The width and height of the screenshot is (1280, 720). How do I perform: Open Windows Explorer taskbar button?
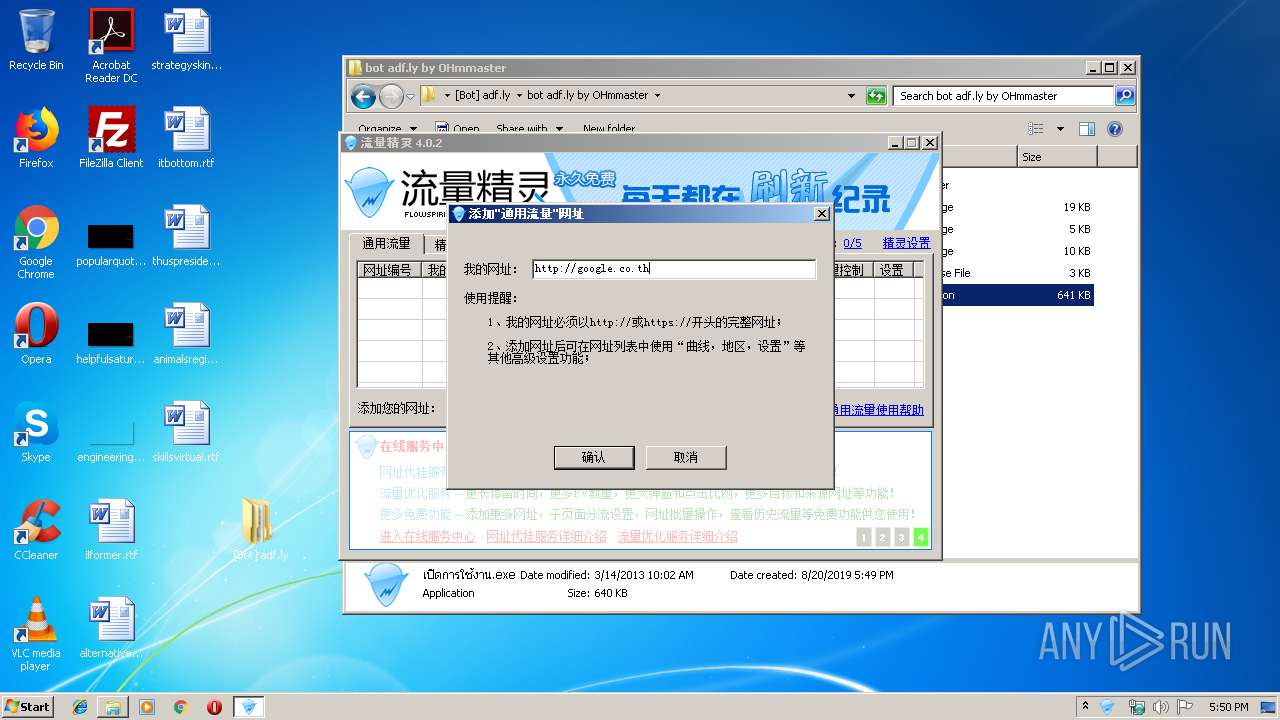[113, 707]
